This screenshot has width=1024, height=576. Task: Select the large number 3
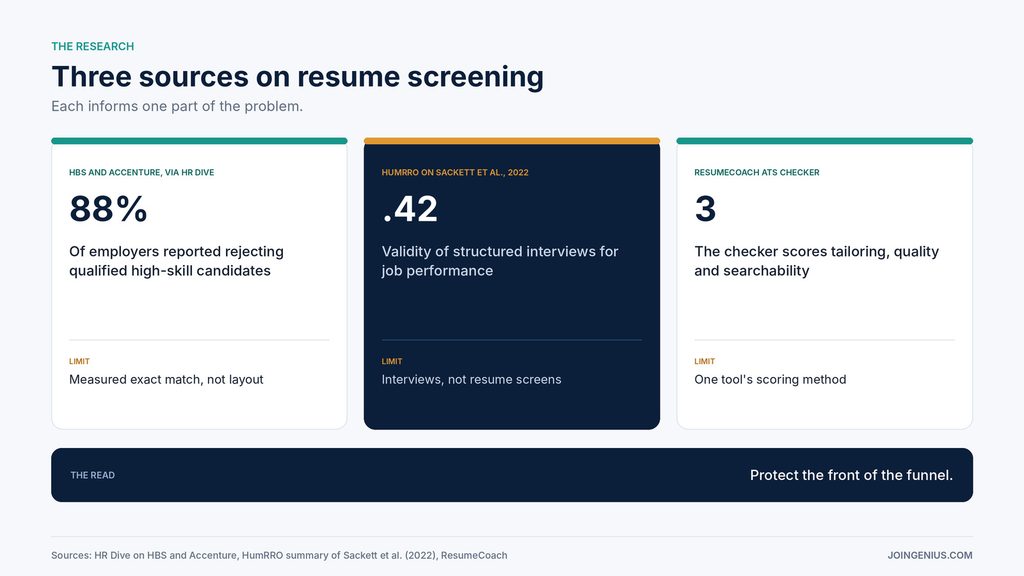point(705,209)
